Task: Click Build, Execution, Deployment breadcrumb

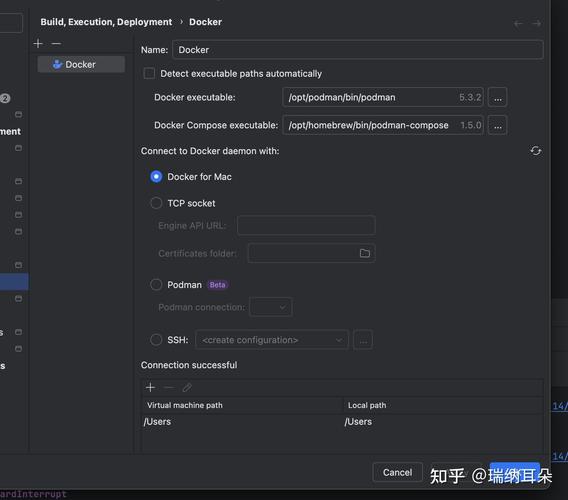Action: pyautogui.click(x=106, y=22)
